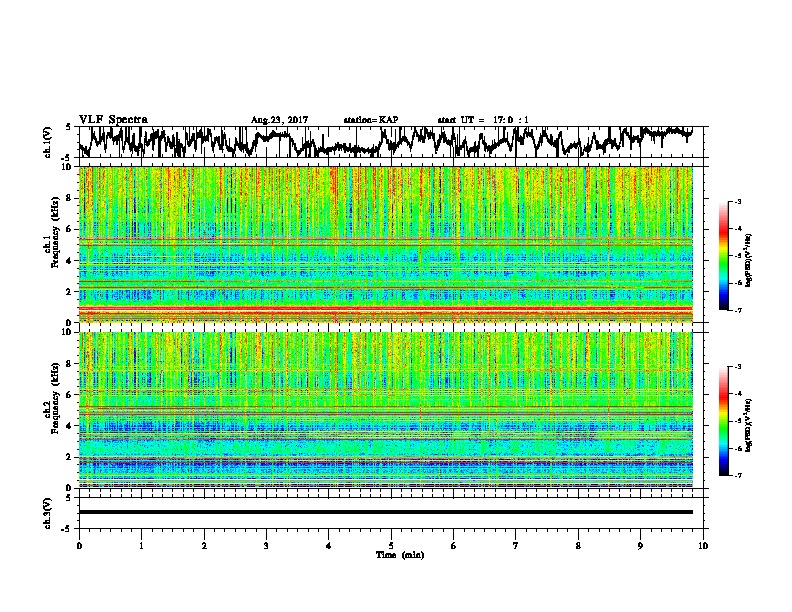This screenshot has width=792, height=612.
Task: Click the "10" kHz tick on ch.1 spectrogram
Action: tap(68, 167)
